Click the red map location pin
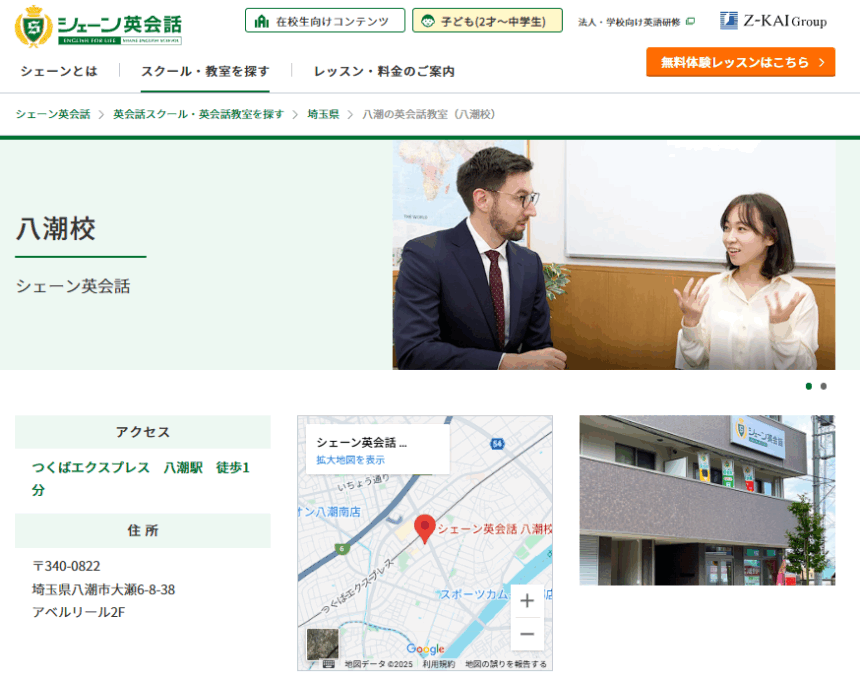Image resolution: width=860 pixels, height=677 pixels. point(425,528)
